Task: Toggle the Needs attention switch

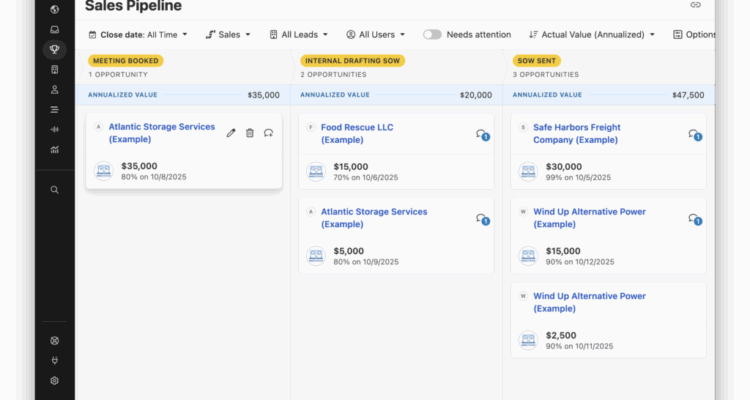Action: 432,34
